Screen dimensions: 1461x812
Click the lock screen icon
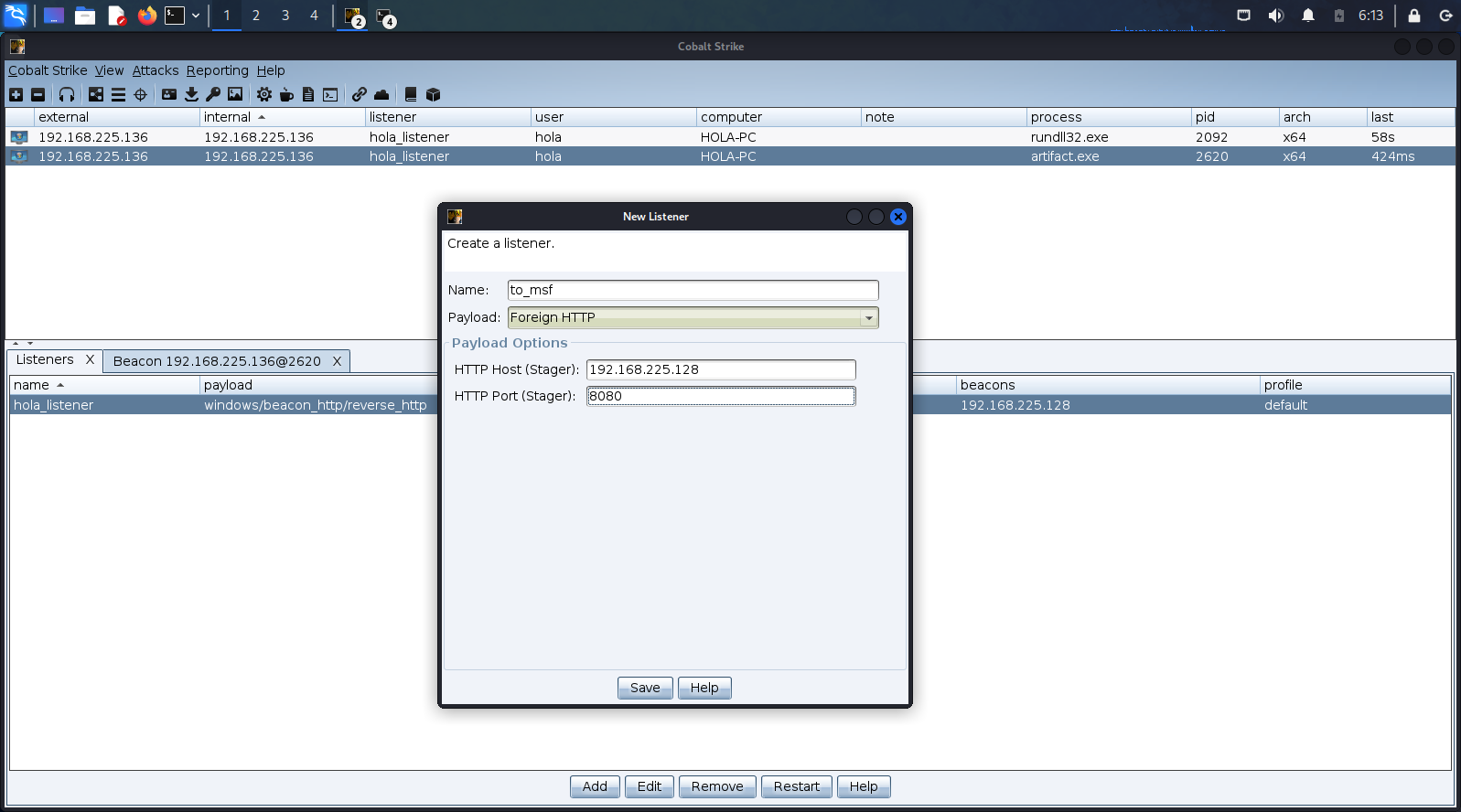pyautogui.click(x=1414, y=16)
